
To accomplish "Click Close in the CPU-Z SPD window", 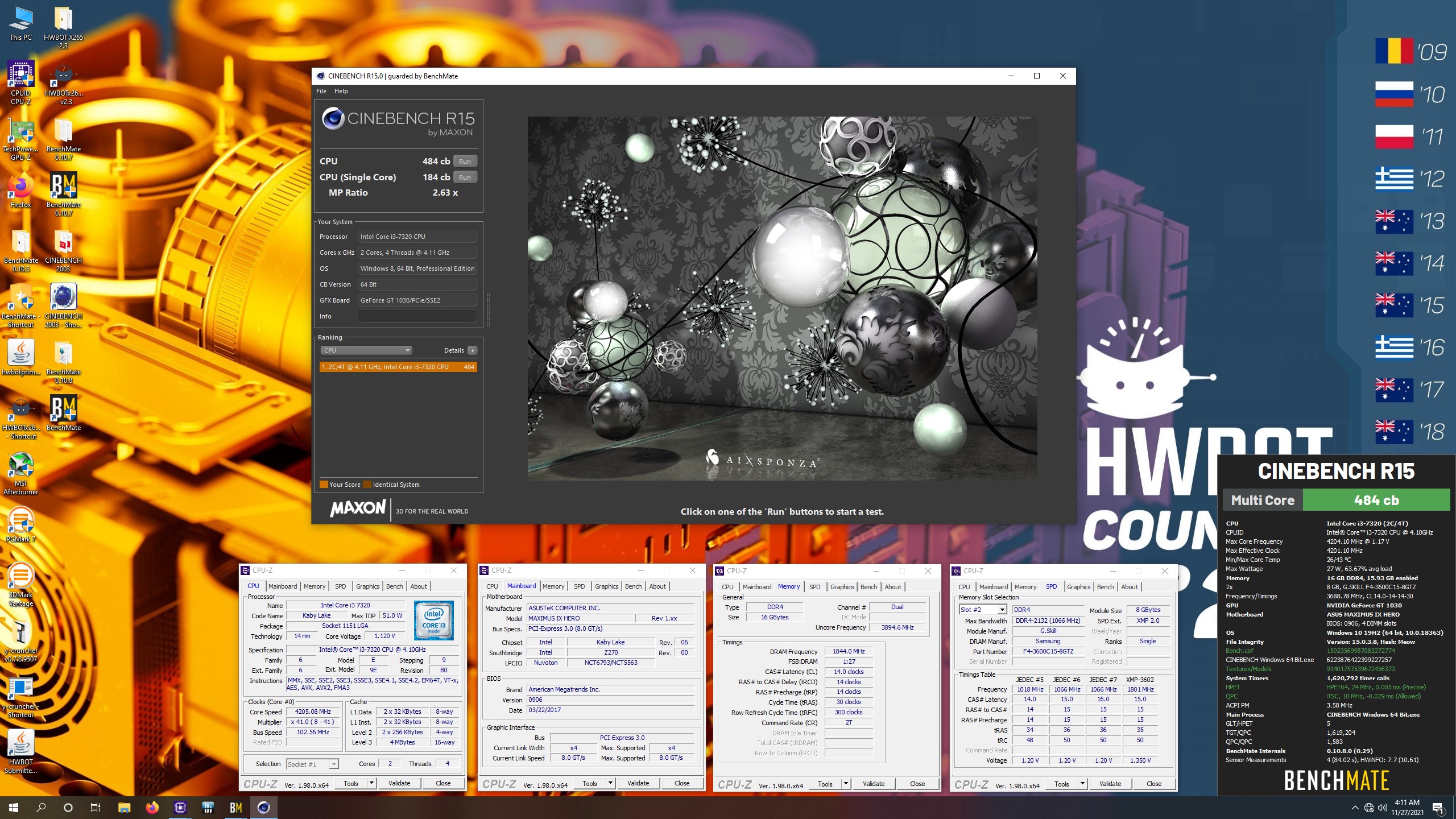I will click(1154, 784).
